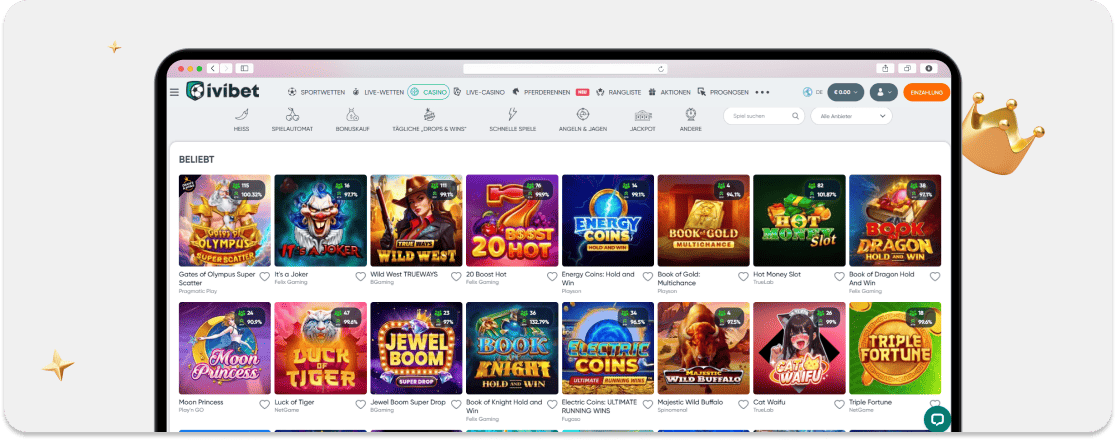The image size is (1116, 440).
Task: Favorite Moon Princess with heart
Action: [265, 404]
